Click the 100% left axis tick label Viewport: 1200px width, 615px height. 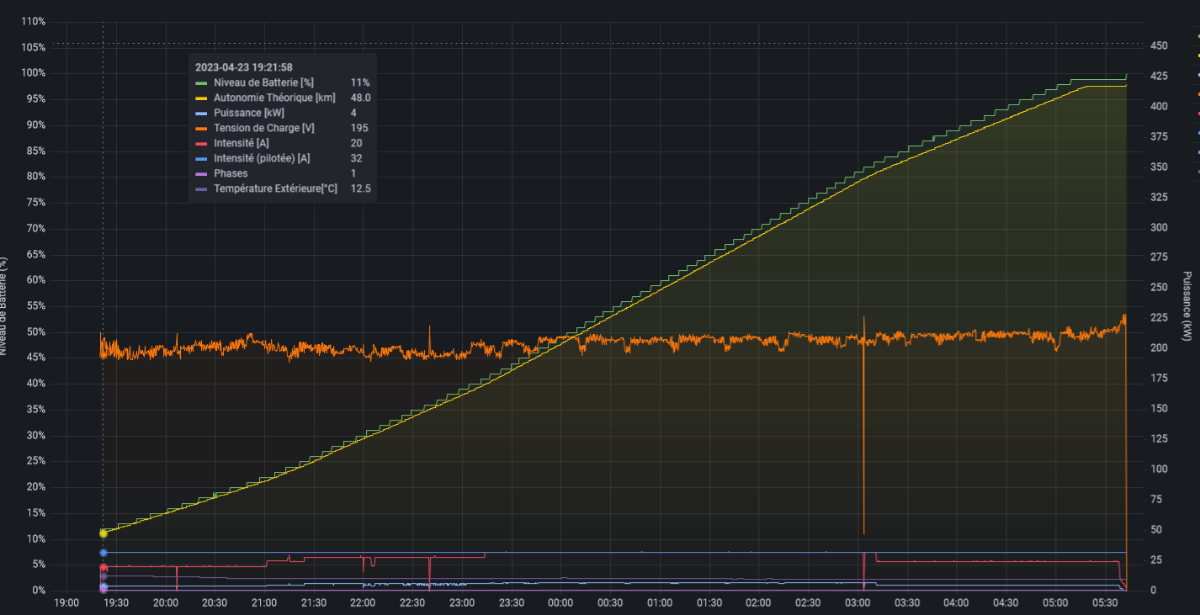coord(33,73)
